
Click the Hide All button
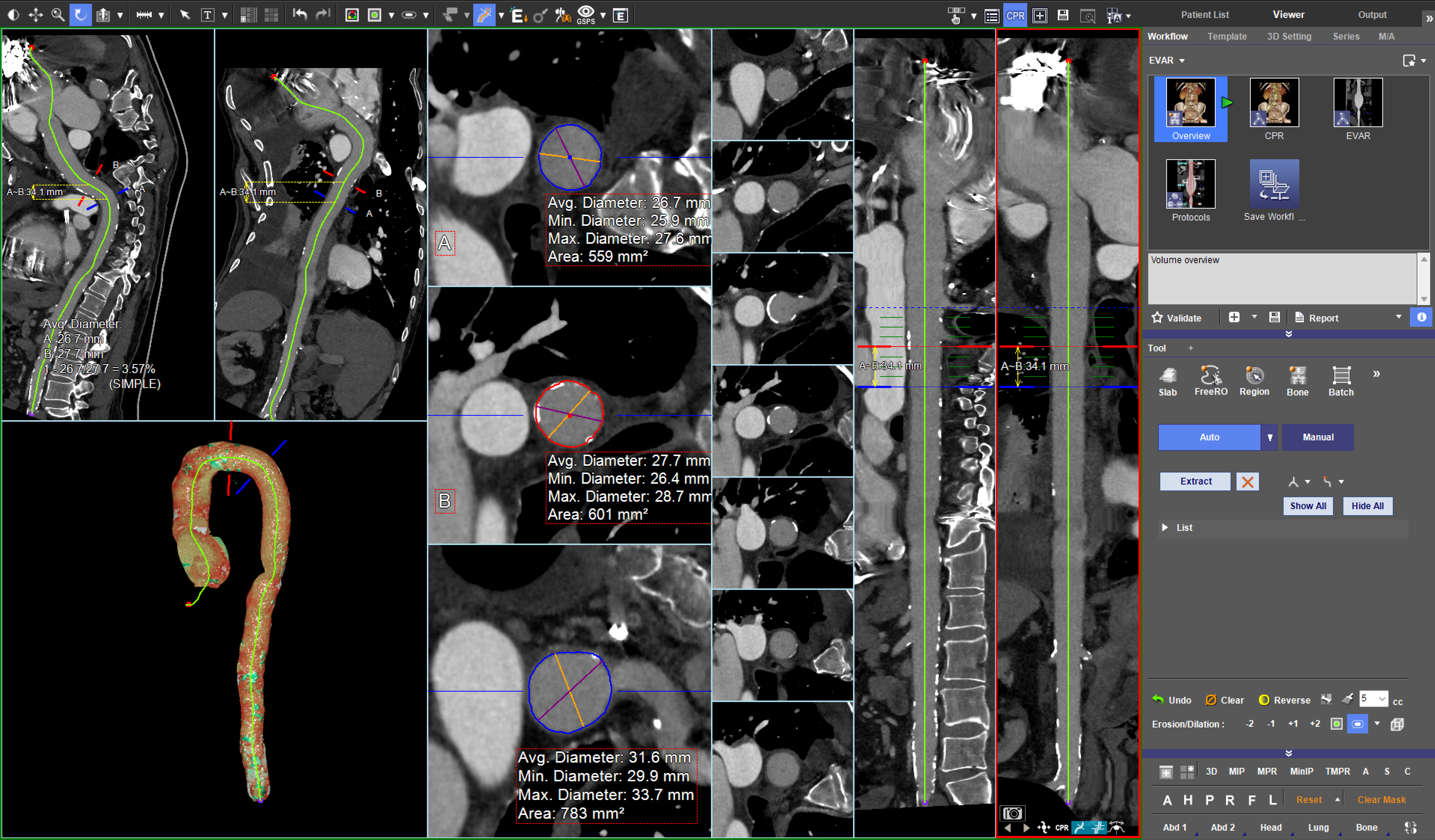(1367, 506)
